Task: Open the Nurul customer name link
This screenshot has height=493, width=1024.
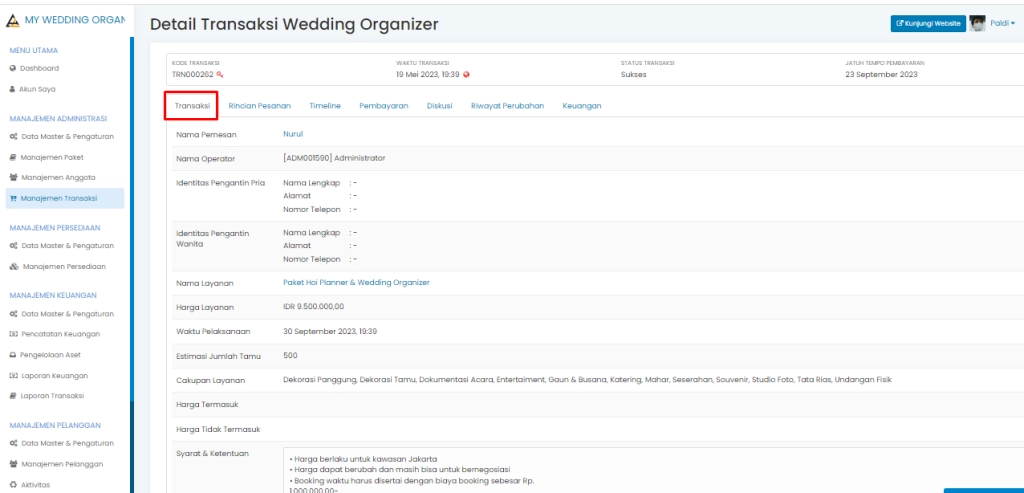Action: [293, 133]
